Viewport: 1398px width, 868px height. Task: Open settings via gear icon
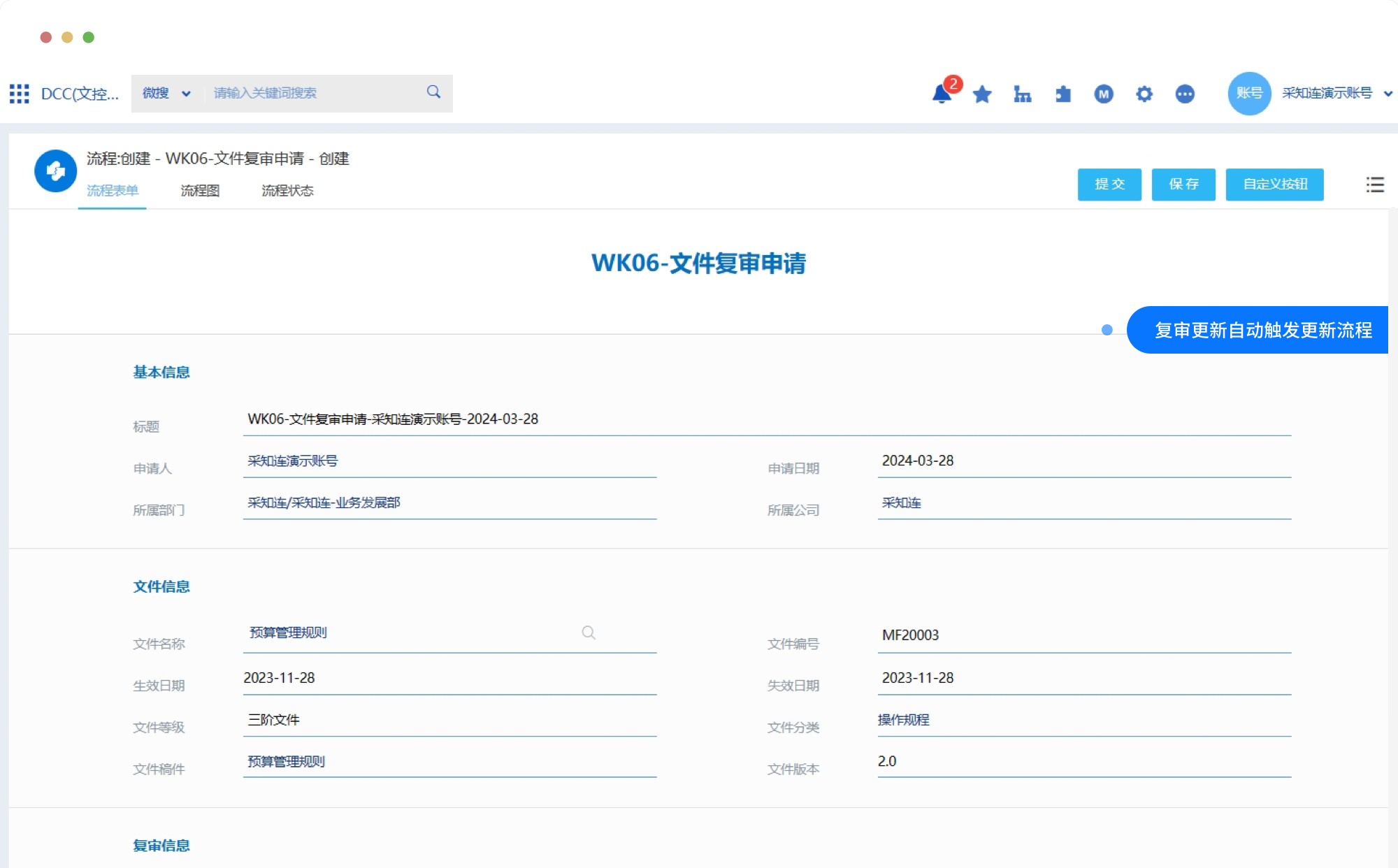click(x=1144, y=94)
